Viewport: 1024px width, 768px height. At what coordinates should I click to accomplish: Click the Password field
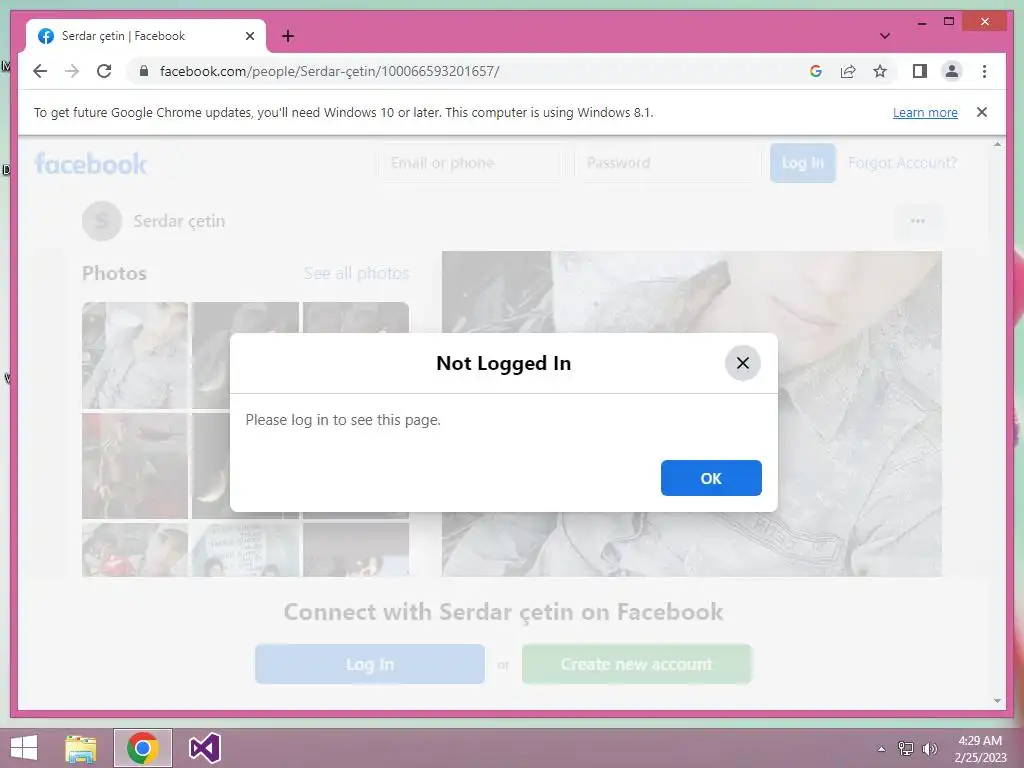click(x=667, y=163)
